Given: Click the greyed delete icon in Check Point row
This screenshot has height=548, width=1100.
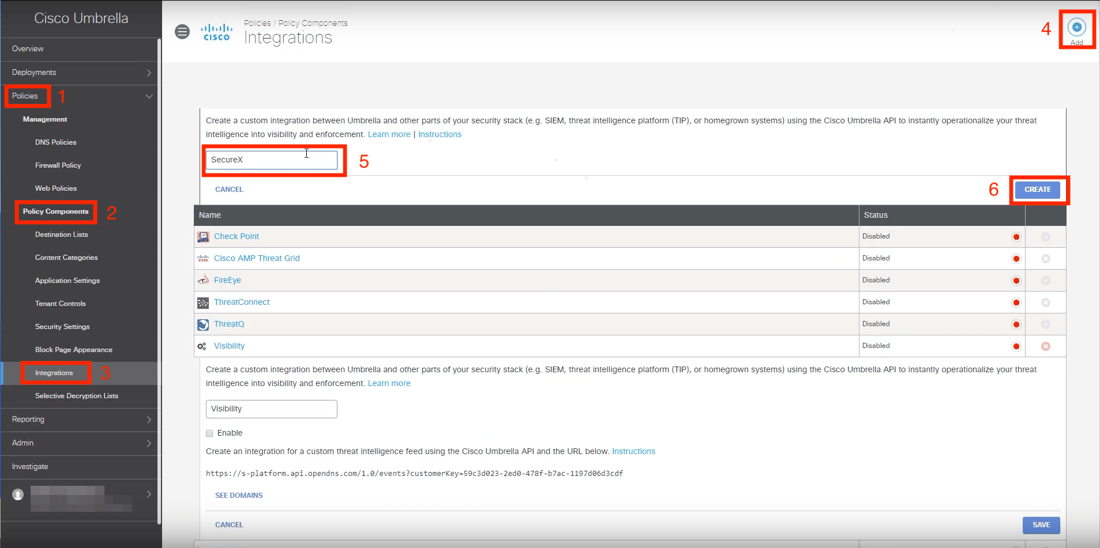Looking at the screenshot, I should click(1045, 236).
